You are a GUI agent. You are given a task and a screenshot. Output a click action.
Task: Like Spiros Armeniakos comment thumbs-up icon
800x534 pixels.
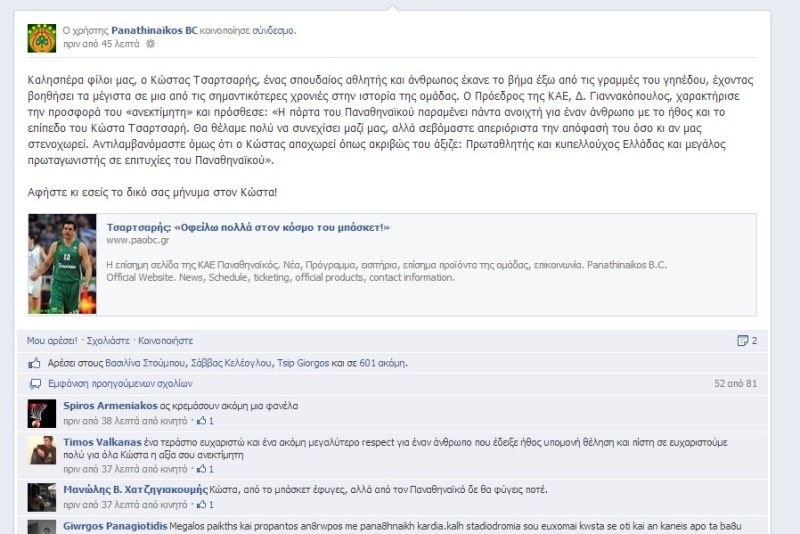point(202,421)
